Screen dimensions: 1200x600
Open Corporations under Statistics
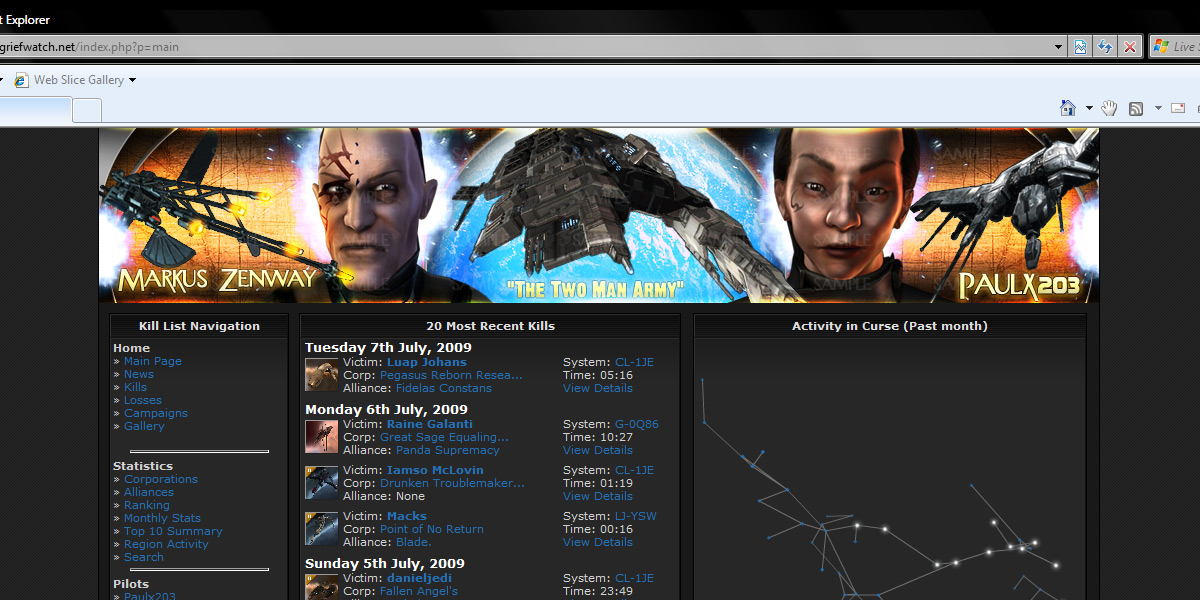pyautogui.click(x=161, y=479)
